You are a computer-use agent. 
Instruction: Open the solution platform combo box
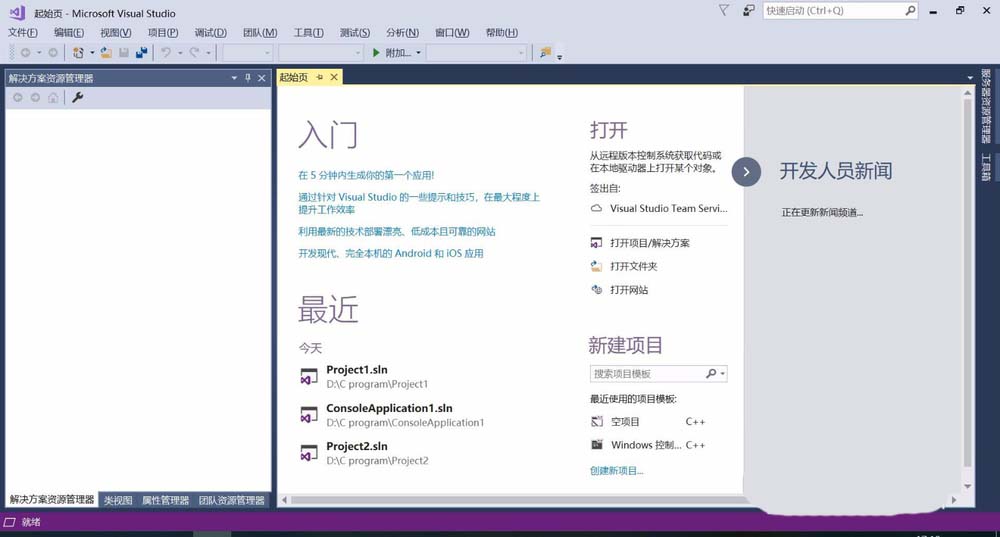(321, 53)
